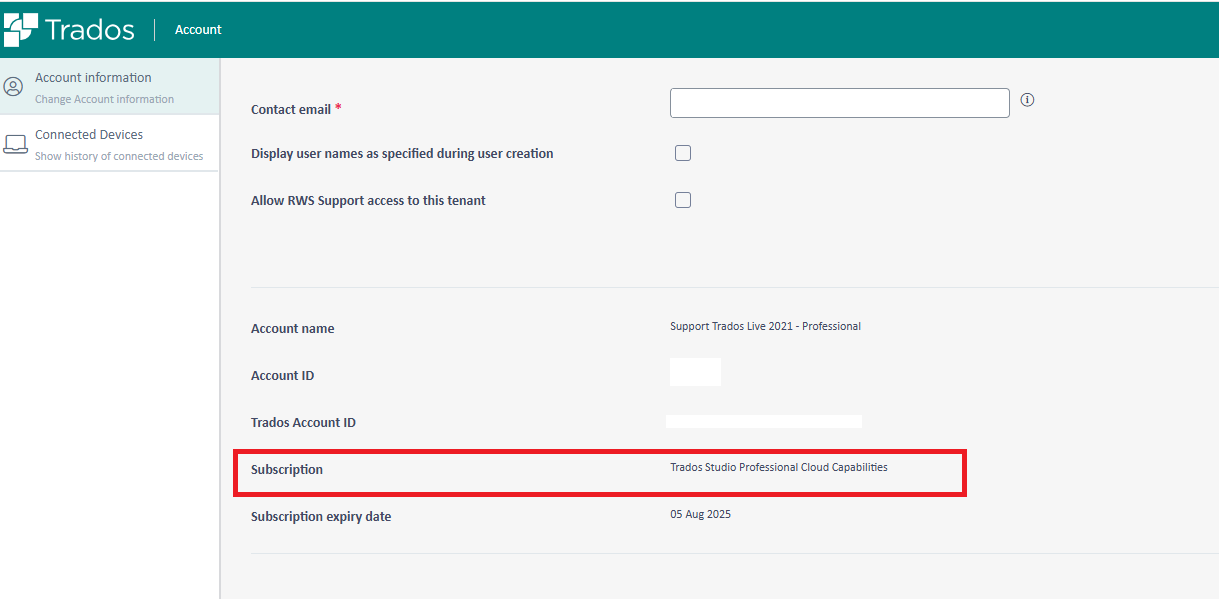
Task: Click the info icon beside Contact email
Action: (x=1027, y=100)
